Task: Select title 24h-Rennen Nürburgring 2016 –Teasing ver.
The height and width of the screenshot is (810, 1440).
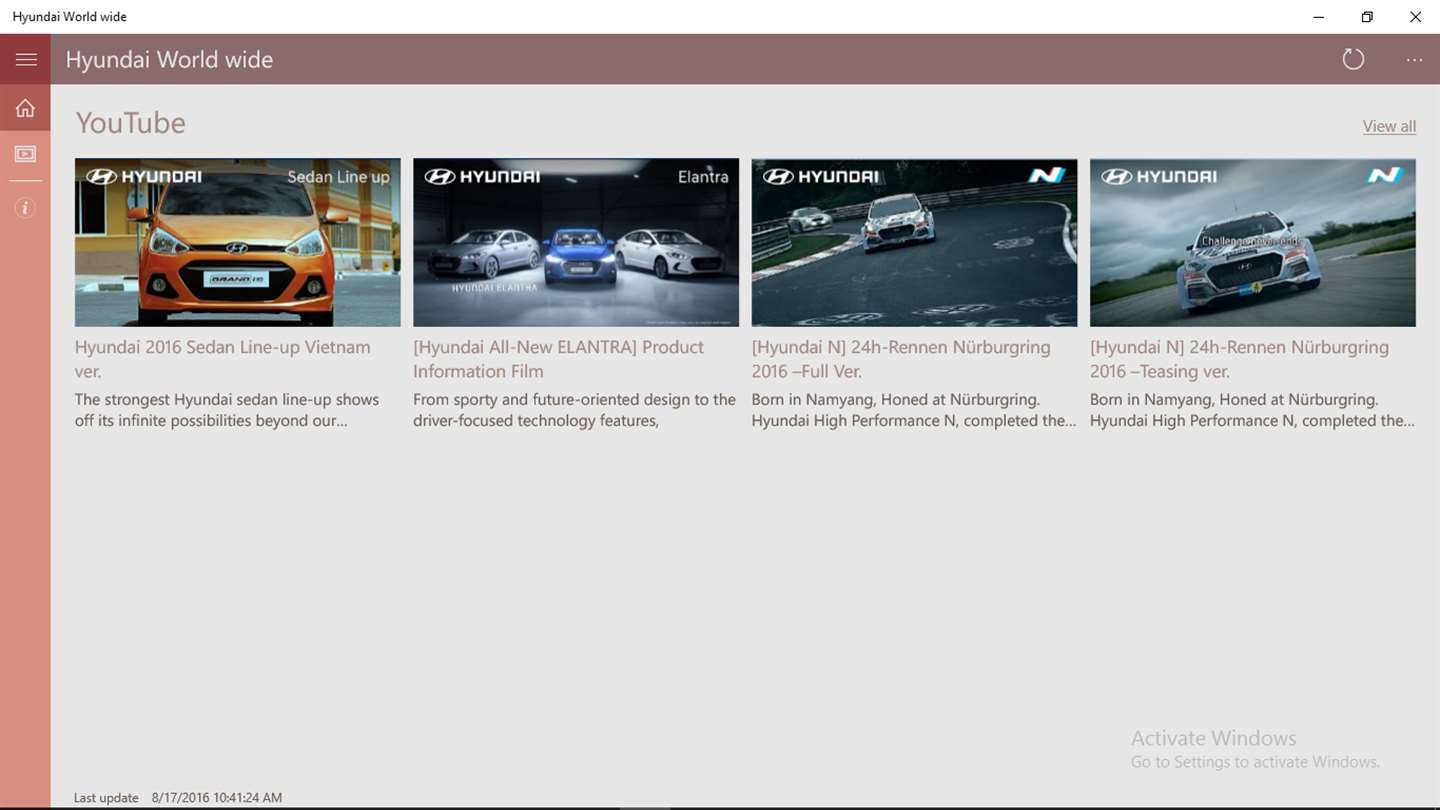Action: coord(1239,359)
